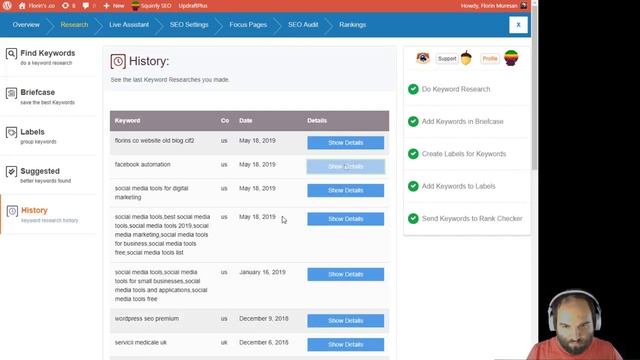This screenshot has width=640, height=360.
Task: Click the user avatar in admin bar
Action: pos(524,6)
